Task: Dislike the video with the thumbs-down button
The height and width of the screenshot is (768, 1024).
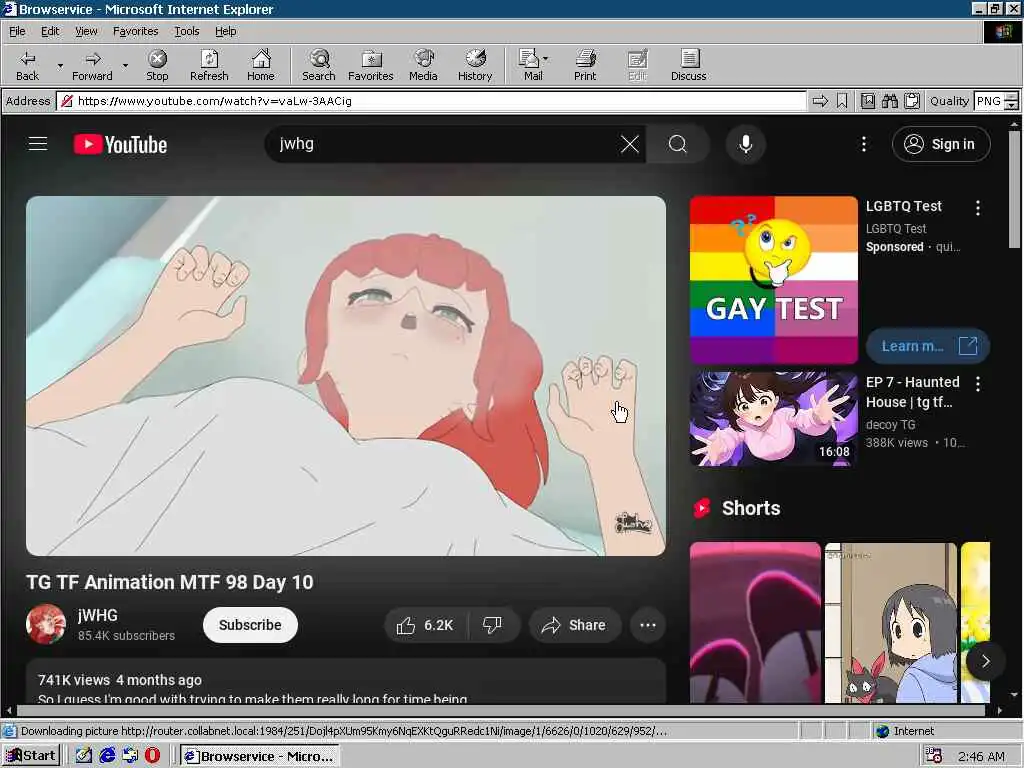Action: click(492, 625)
